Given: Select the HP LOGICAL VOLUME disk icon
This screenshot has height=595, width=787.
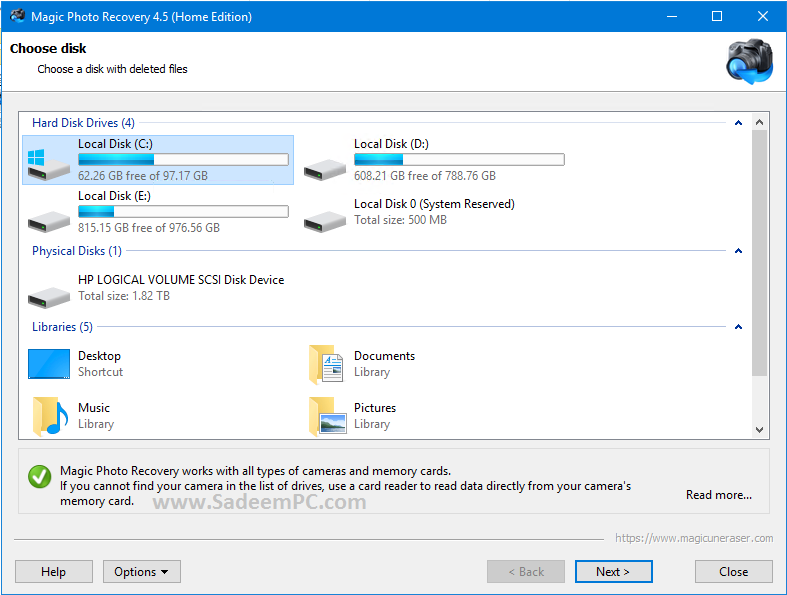Looking at the screenshot, I should click(x=49, y=297).
